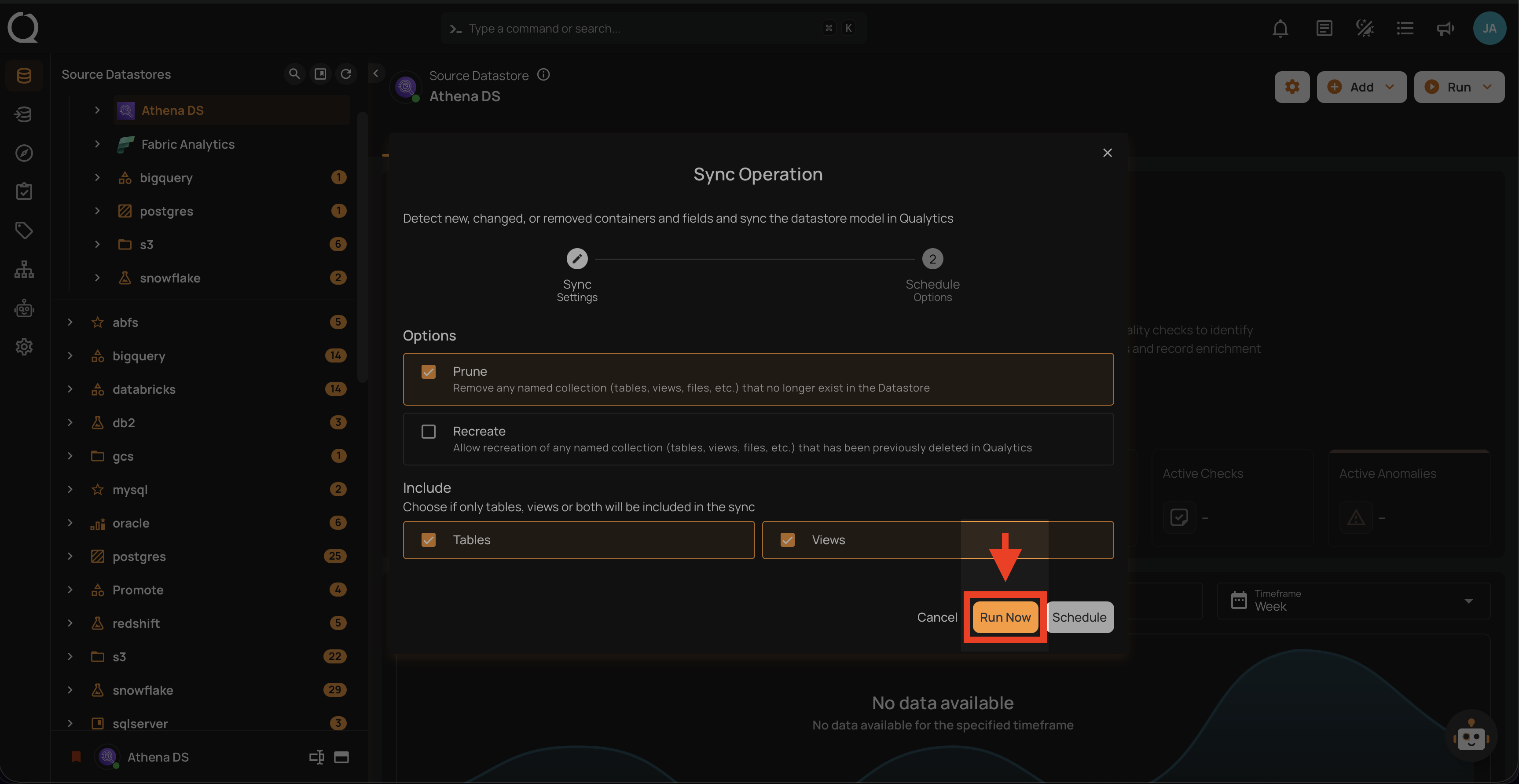This screenshot has height=784, width=1519.
Task: Click the refresh datastores icon
Action: (x=346, y=73)
